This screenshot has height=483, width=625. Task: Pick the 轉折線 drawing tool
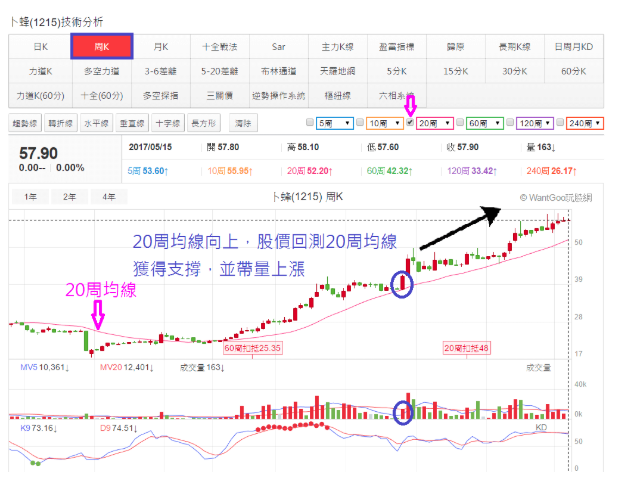click(61, 123)
